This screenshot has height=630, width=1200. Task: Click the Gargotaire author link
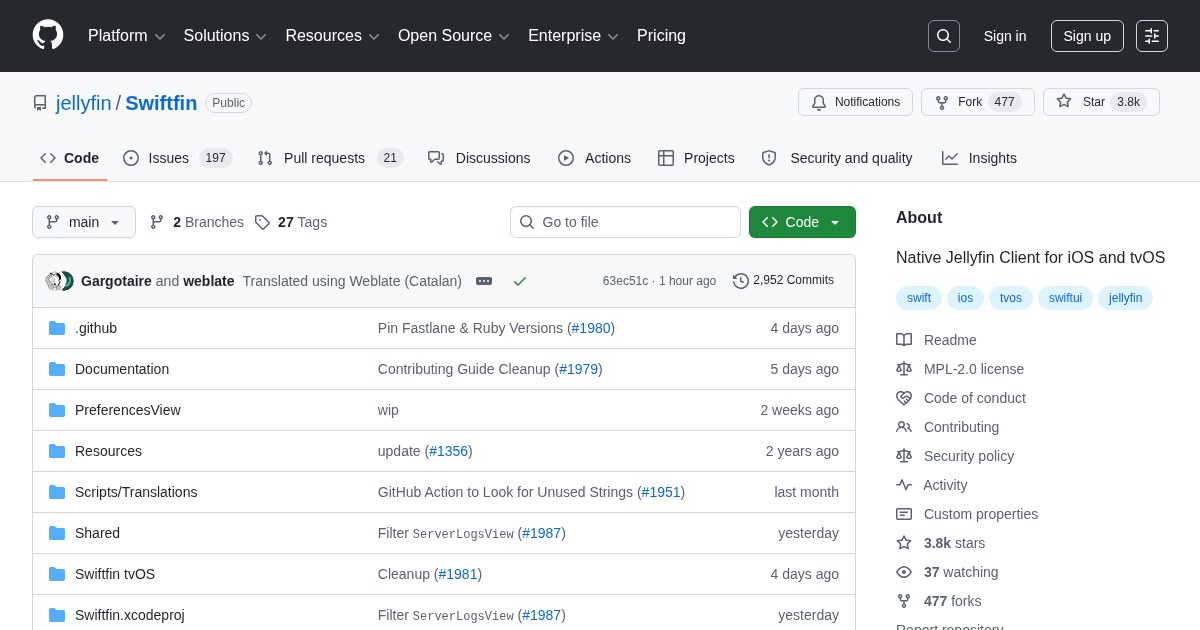click(116, 281)
